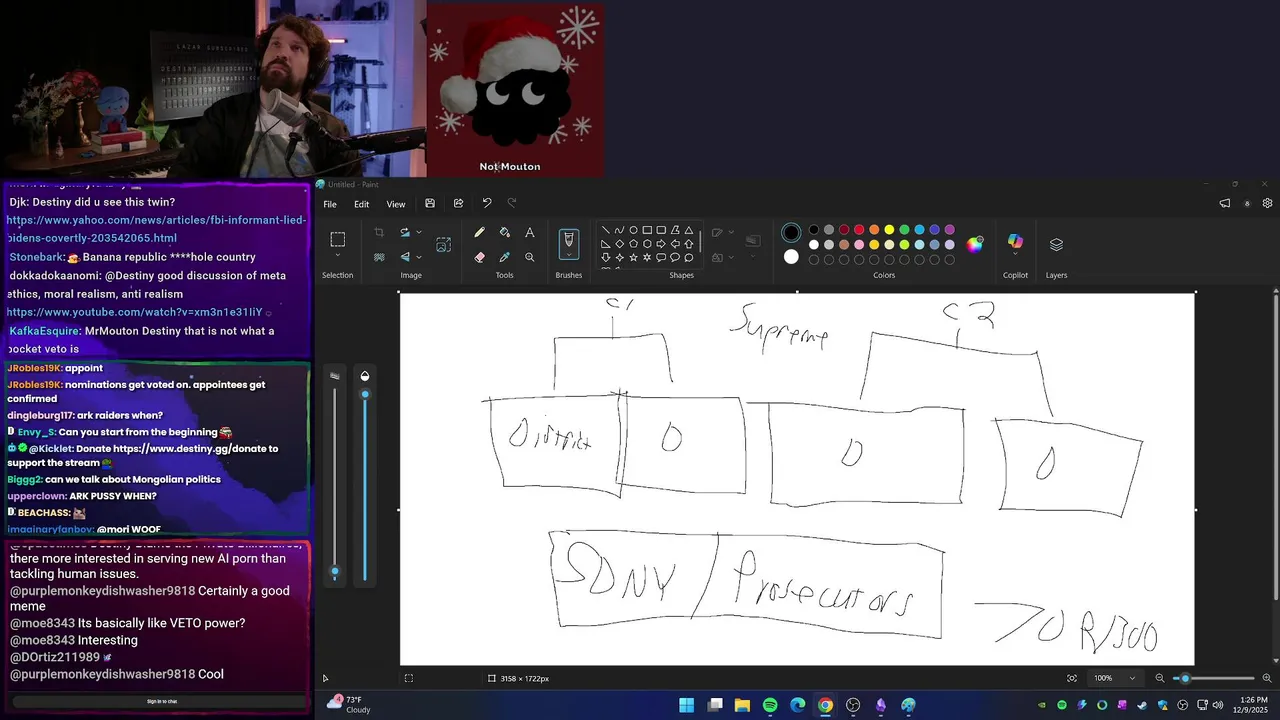Click the Zoom out minus button
1280x720 pixels.
1160,678
